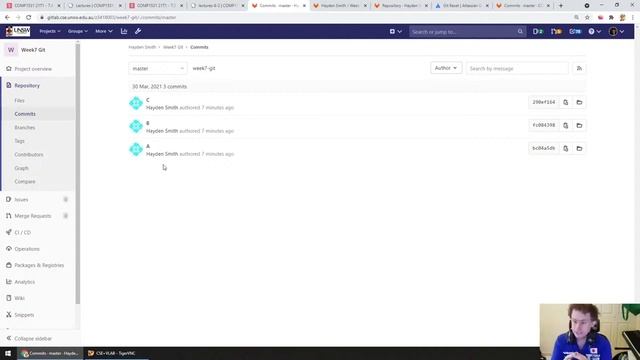640x360 pixels.
Task: Select Repository in sidebar
Action: pos(27,85)
